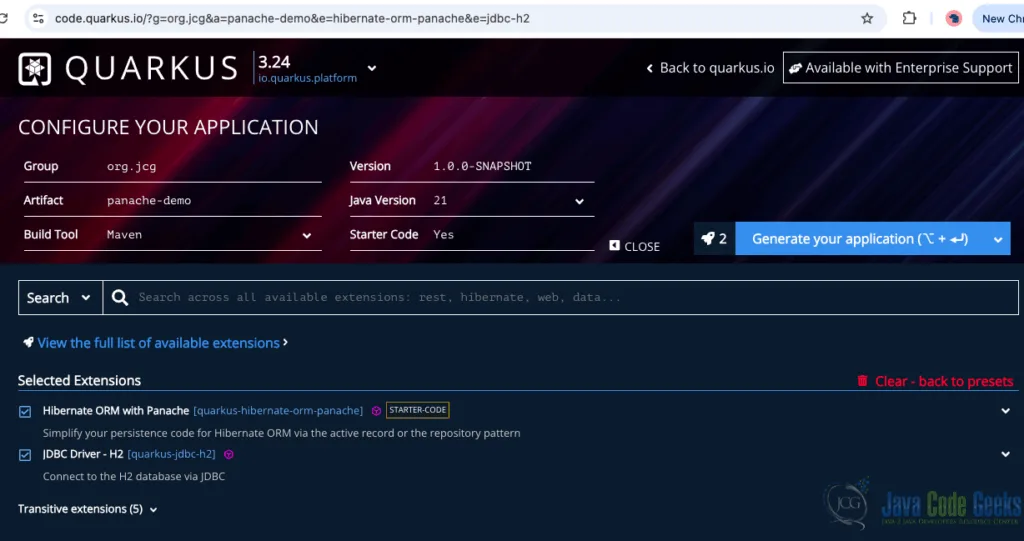The image size is (1024, 541).
Task: Open the Build Tool Maven dropdown
Action: point(306,235)
